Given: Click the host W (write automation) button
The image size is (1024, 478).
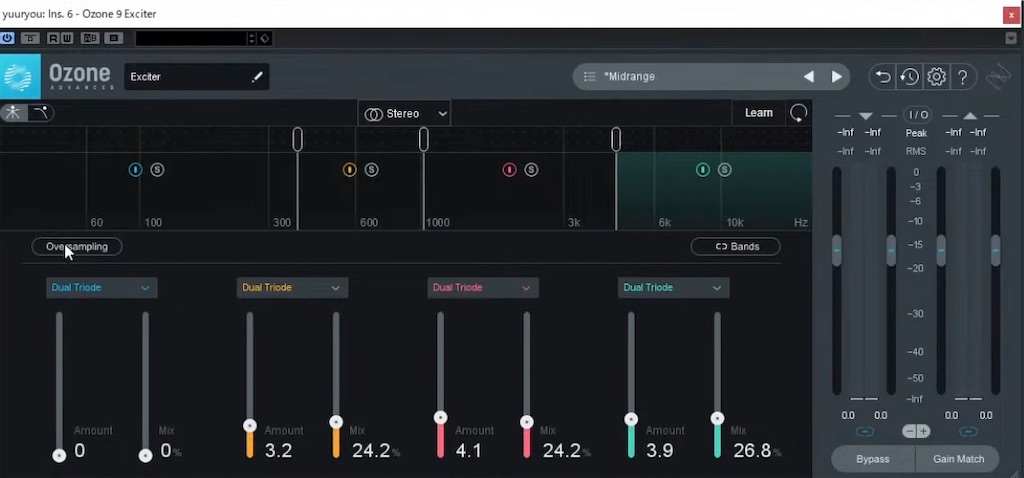Looking at the screenshot, I should point(67,38).
